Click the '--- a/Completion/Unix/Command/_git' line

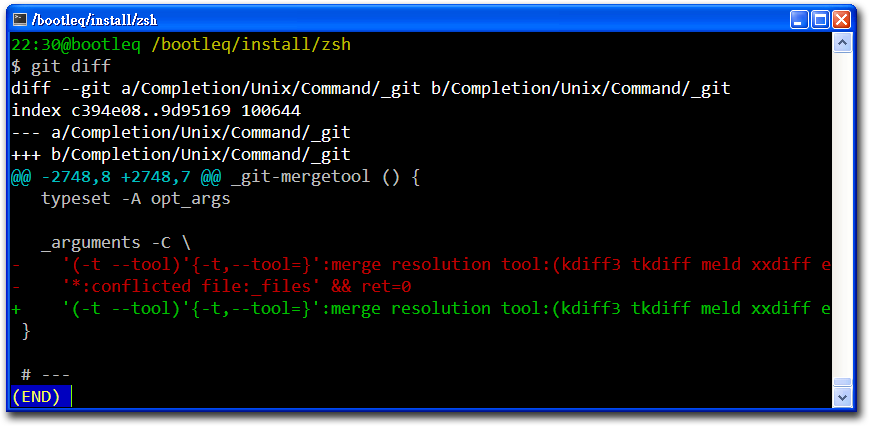point(181,133)
